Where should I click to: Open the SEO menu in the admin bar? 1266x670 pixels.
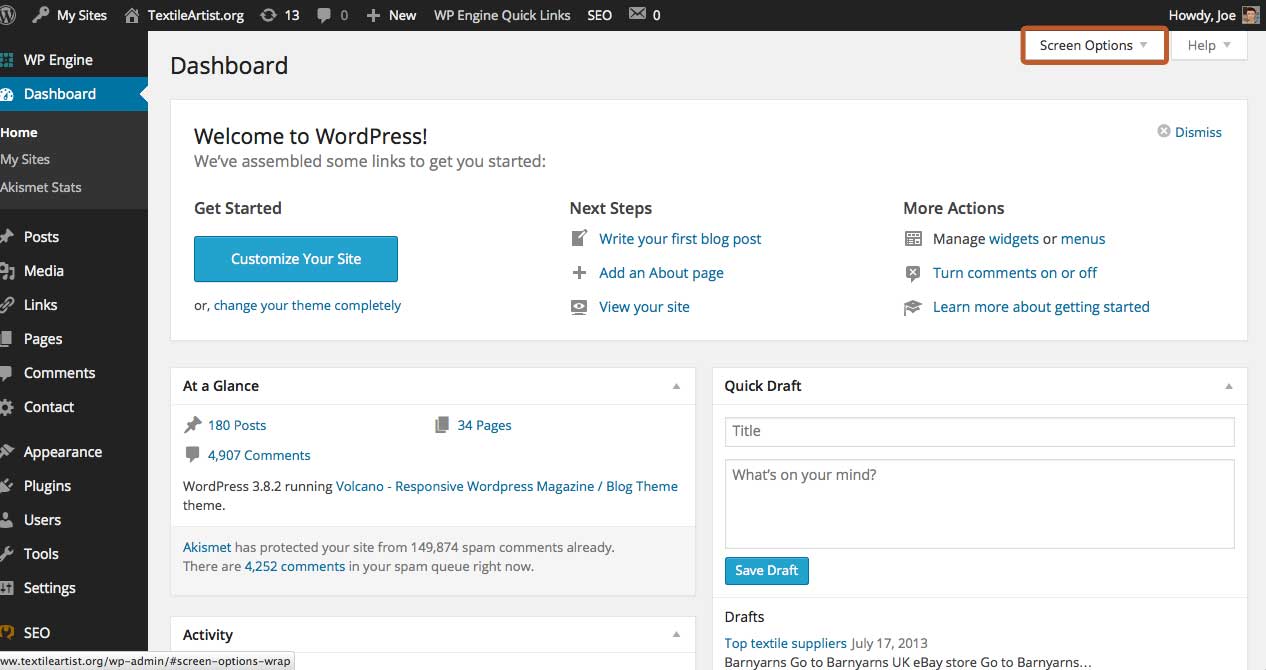click(600, 15)
